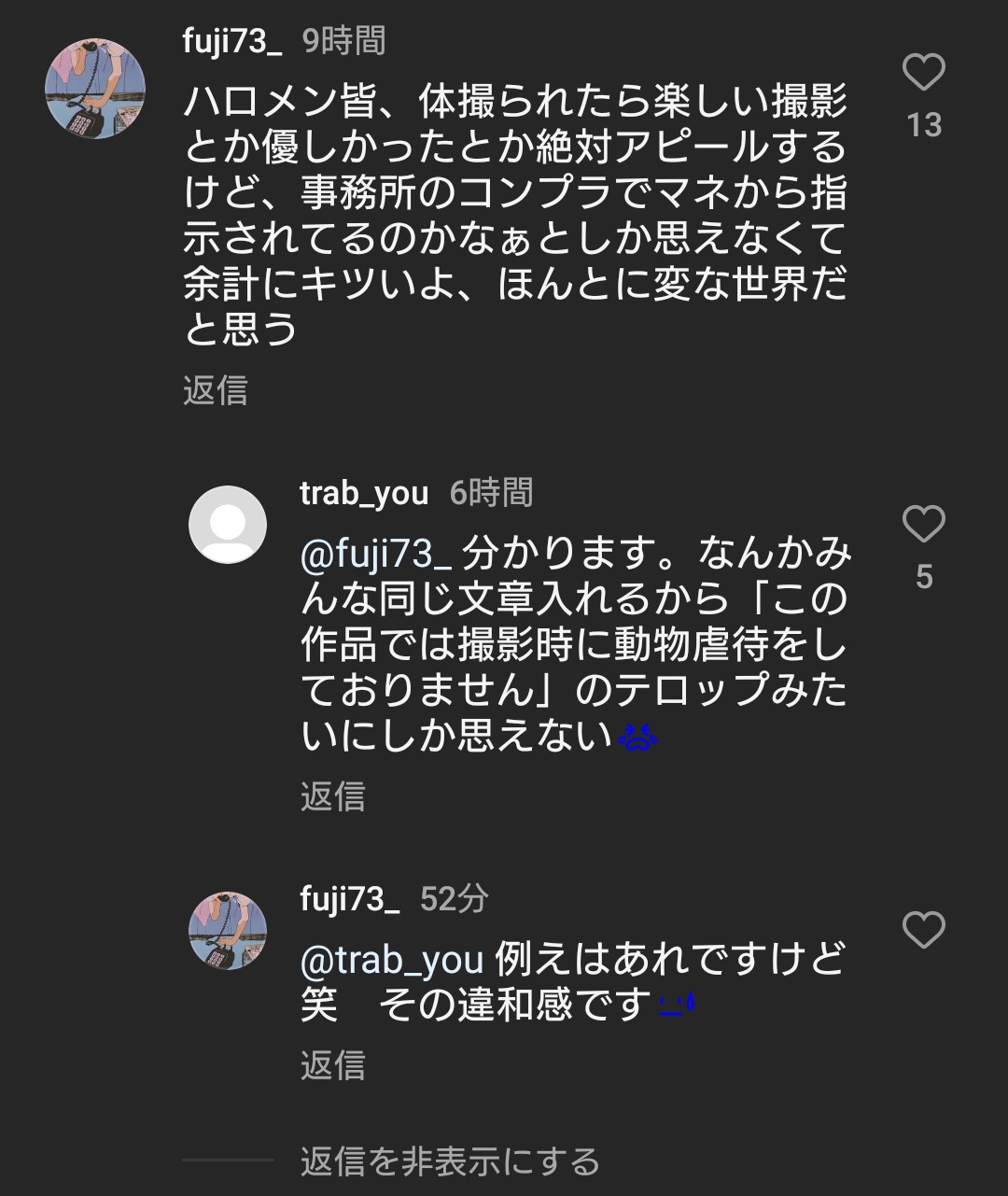Viewport: 1008px width, 1196px height.
Task: Open trab_you's default gray avatar
Action: [228, 525]
